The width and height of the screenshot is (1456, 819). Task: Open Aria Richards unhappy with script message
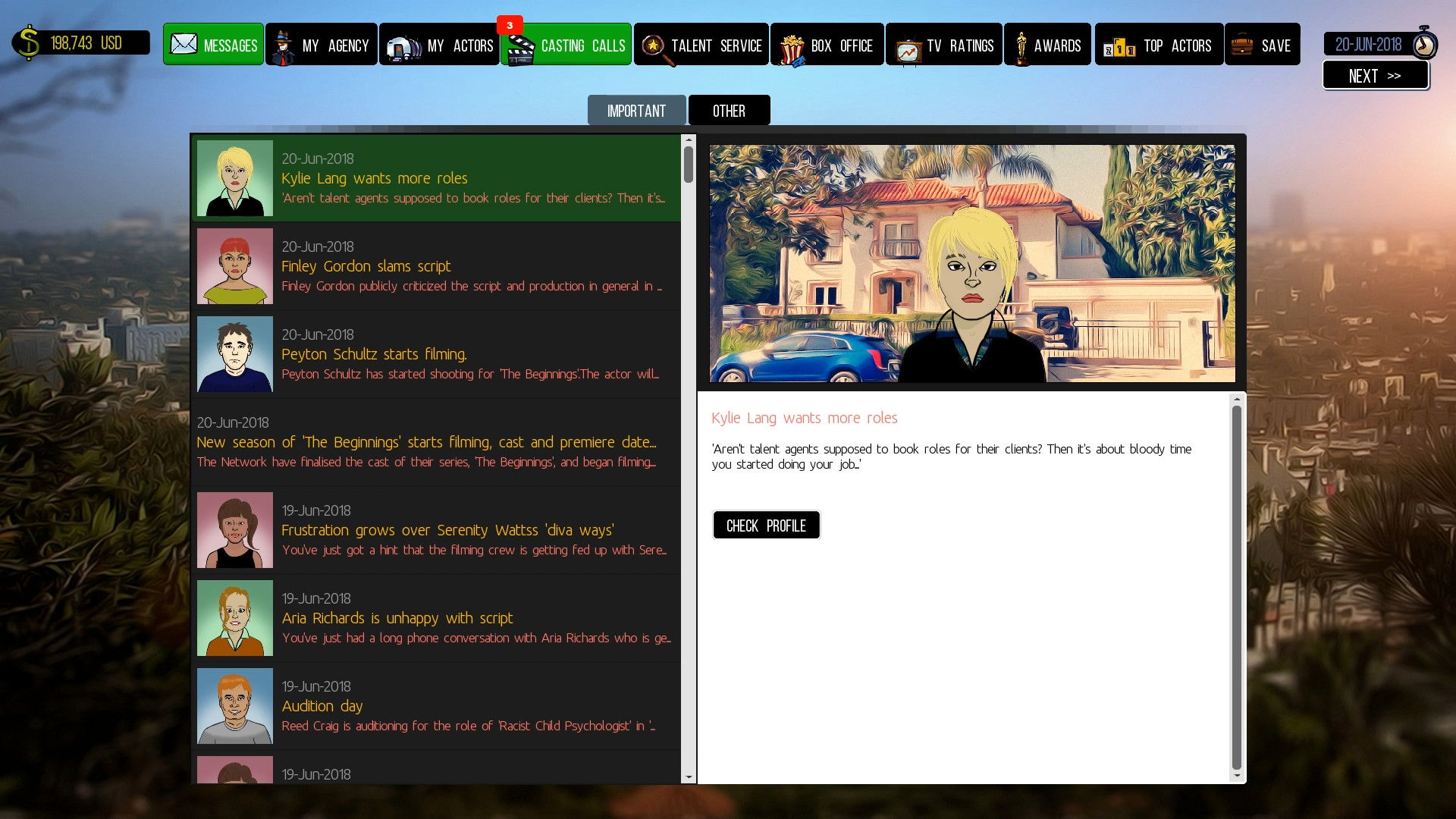[x=470, y=618]
